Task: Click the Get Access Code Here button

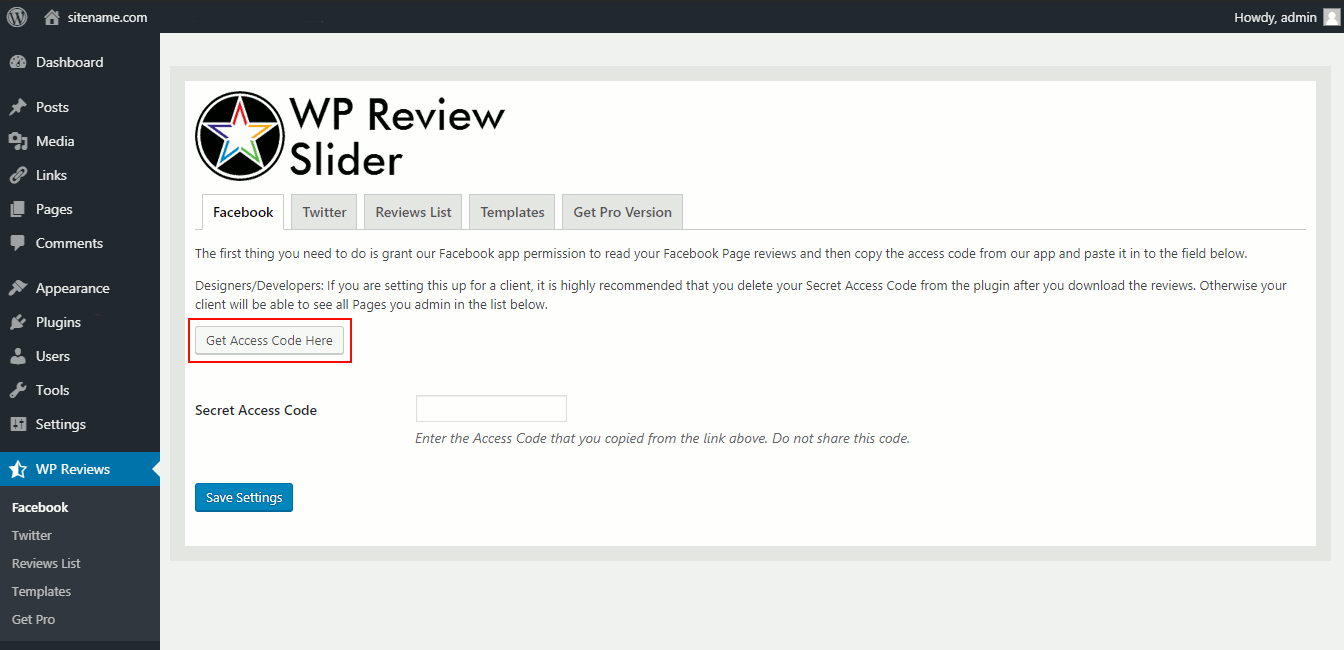Action: click(x=269, y=341)
